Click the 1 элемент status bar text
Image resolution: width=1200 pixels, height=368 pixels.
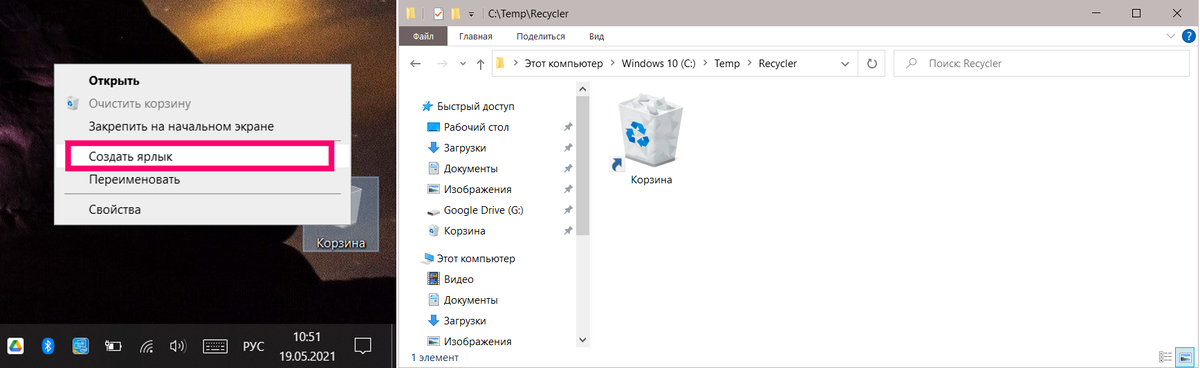(436, 357)
